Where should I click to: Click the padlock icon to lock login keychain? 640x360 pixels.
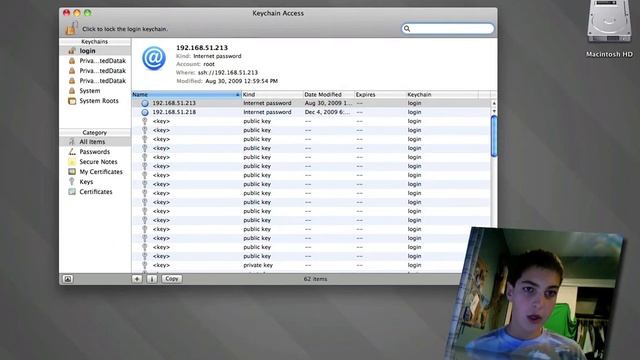pos(71,29)
